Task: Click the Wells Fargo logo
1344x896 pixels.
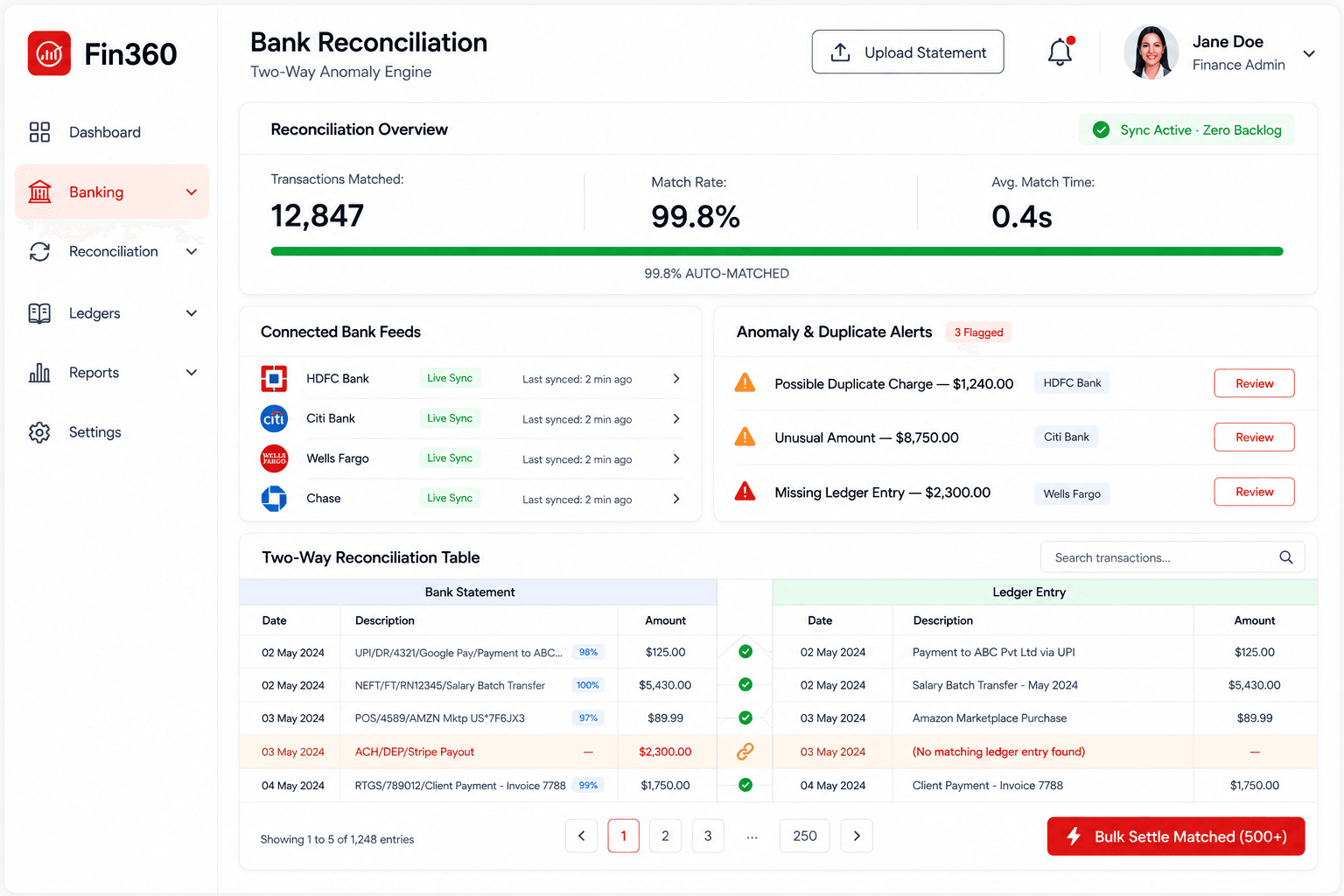Action: (x=274, y=458)
